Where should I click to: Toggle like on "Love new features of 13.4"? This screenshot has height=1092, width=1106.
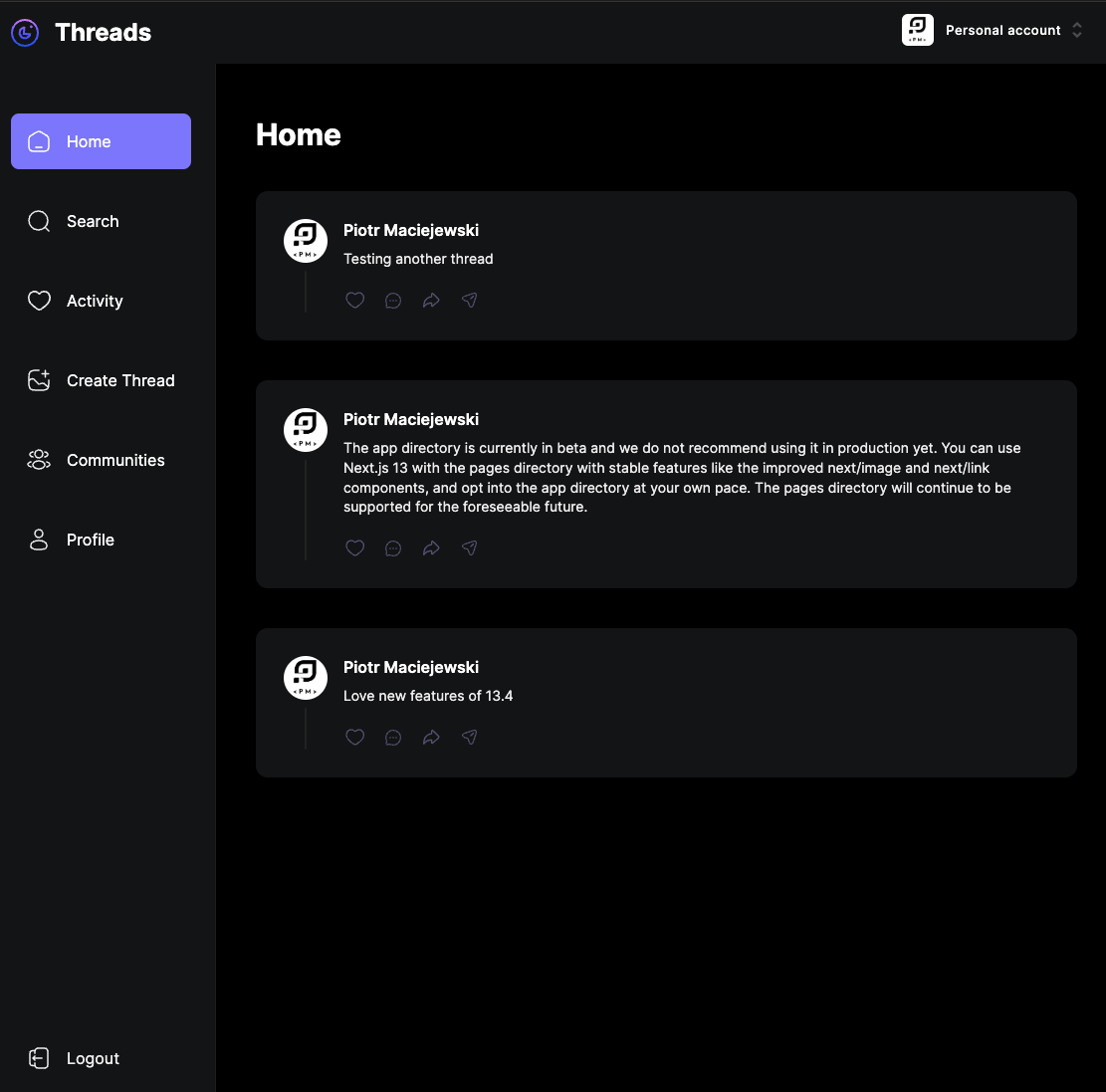click(x=354, y=738)
